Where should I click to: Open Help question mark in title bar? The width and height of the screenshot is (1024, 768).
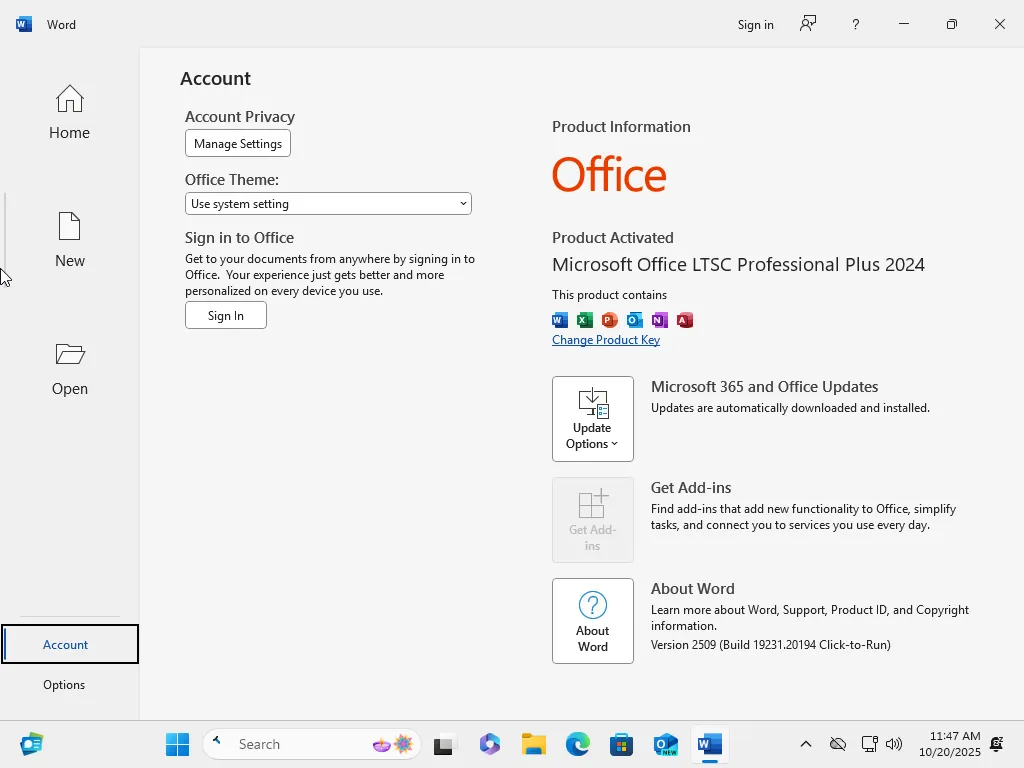(x=856, y=24)
